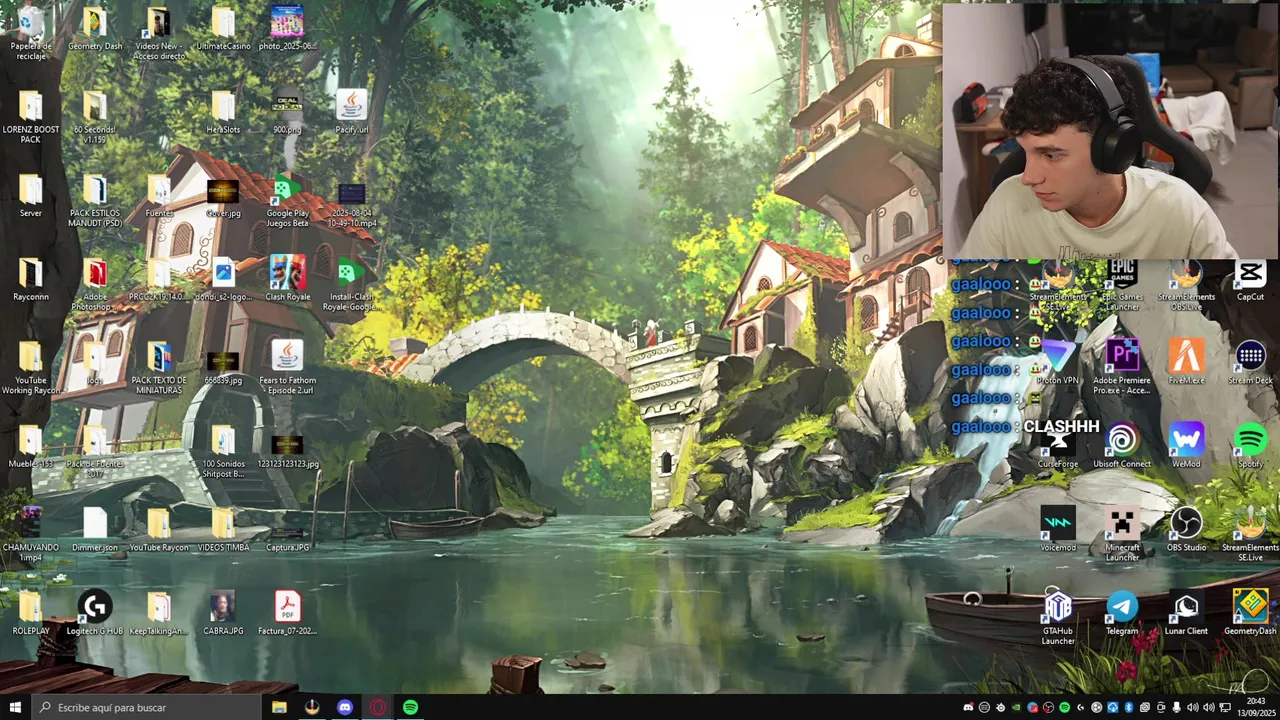Launch the CapCut desktop shortcut
The image size is (1280, 720).
1250,279
